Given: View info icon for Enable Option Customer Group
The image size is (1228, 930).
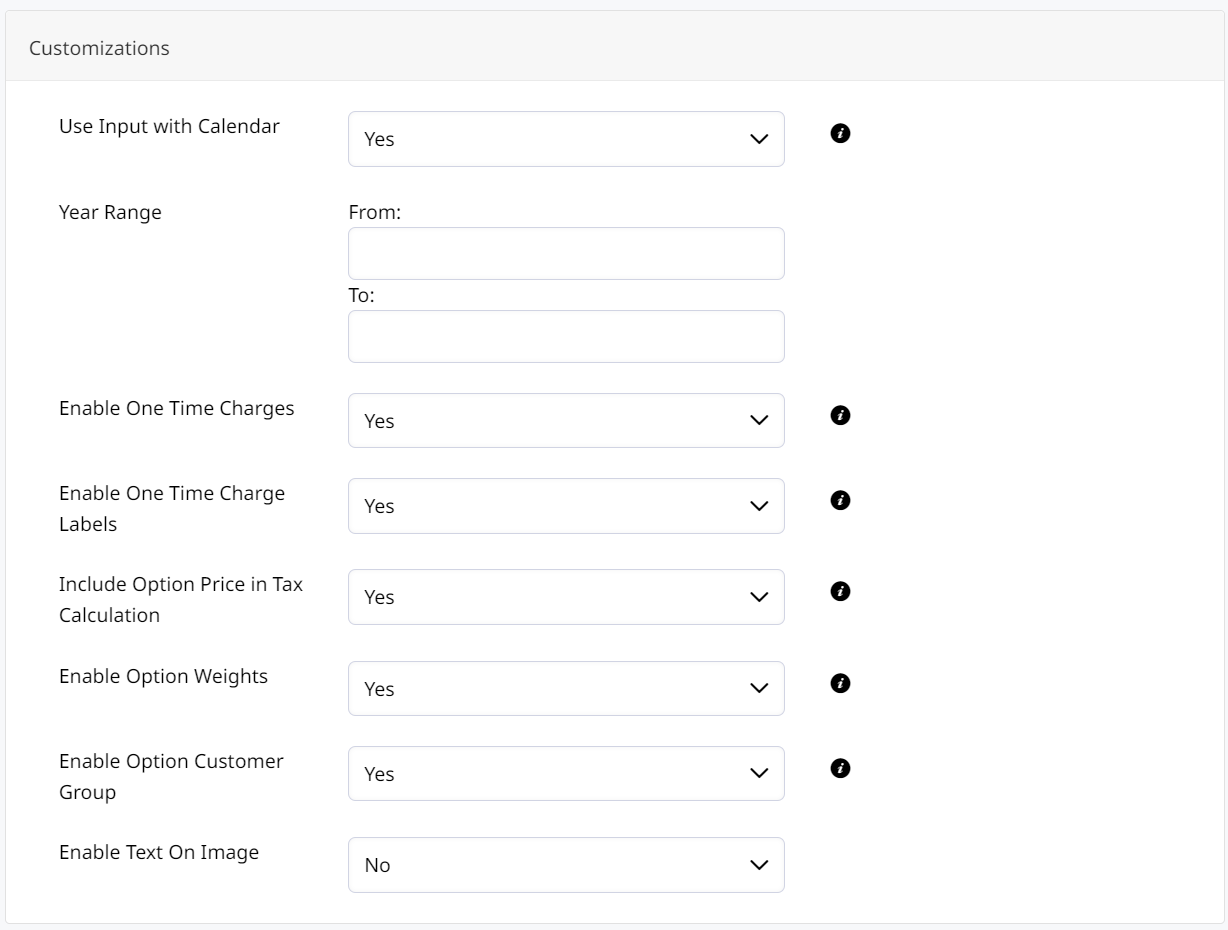Looking at the screenshot, I should (841, 768).
